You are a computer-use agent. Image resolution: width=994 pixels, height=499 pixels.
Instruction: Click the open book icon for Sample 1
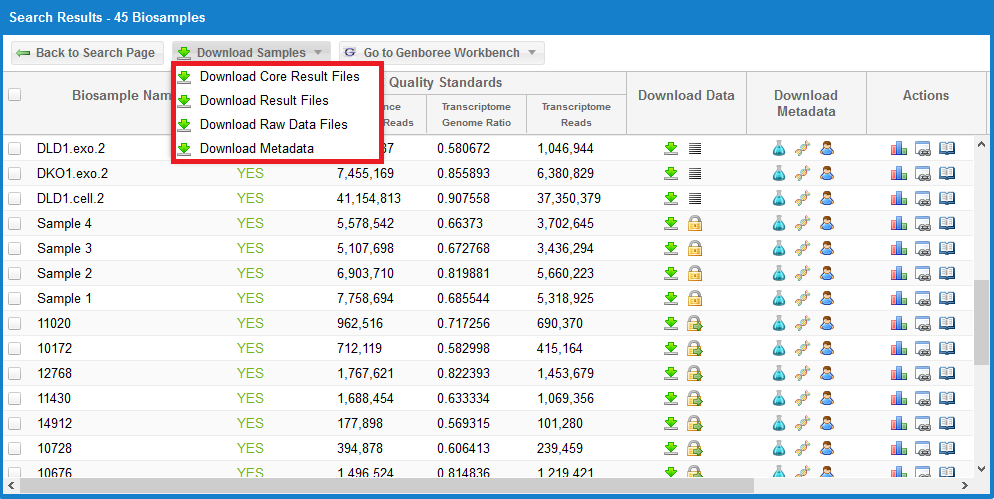pos(947,298)
